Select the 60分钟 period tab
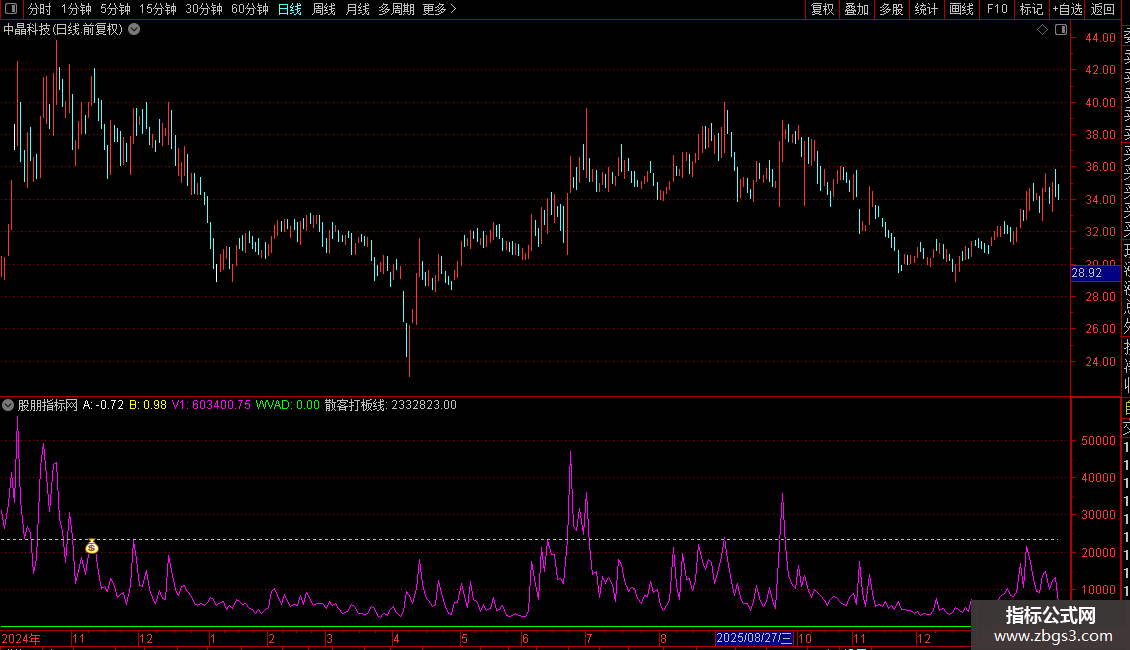 click(249, 9)
